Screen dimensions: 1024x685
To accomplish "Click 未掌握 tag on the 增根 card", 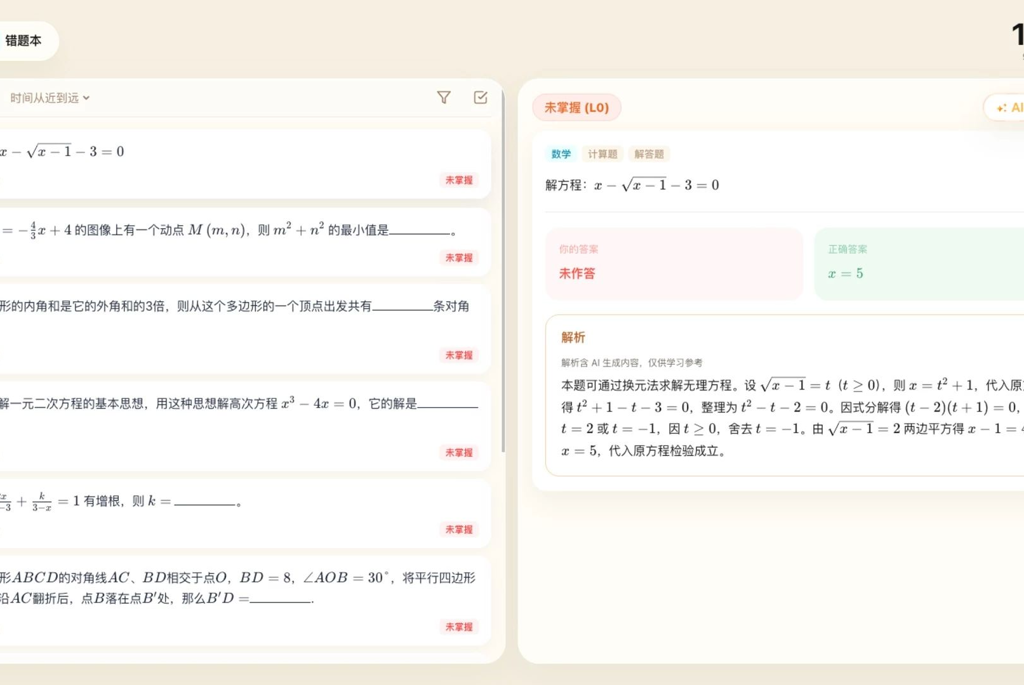I will (x=458, y=530).
